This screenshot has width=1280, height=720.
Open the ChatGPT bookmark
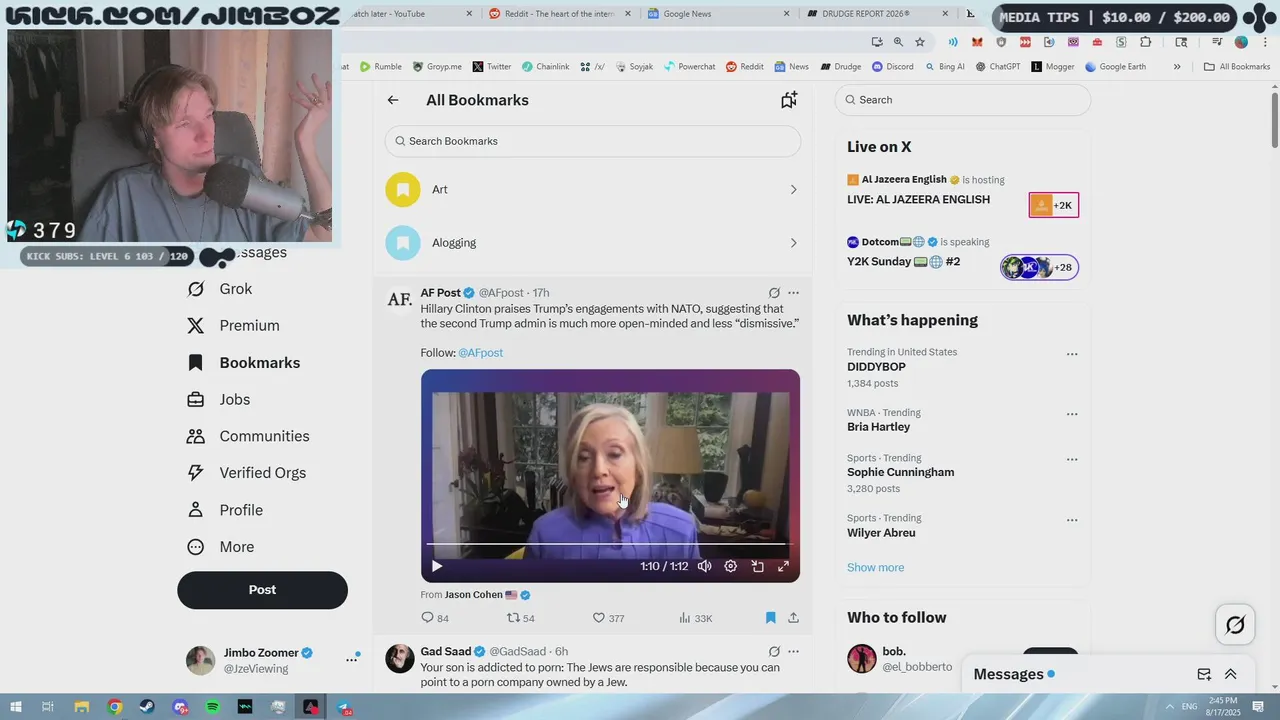[997, 67]
